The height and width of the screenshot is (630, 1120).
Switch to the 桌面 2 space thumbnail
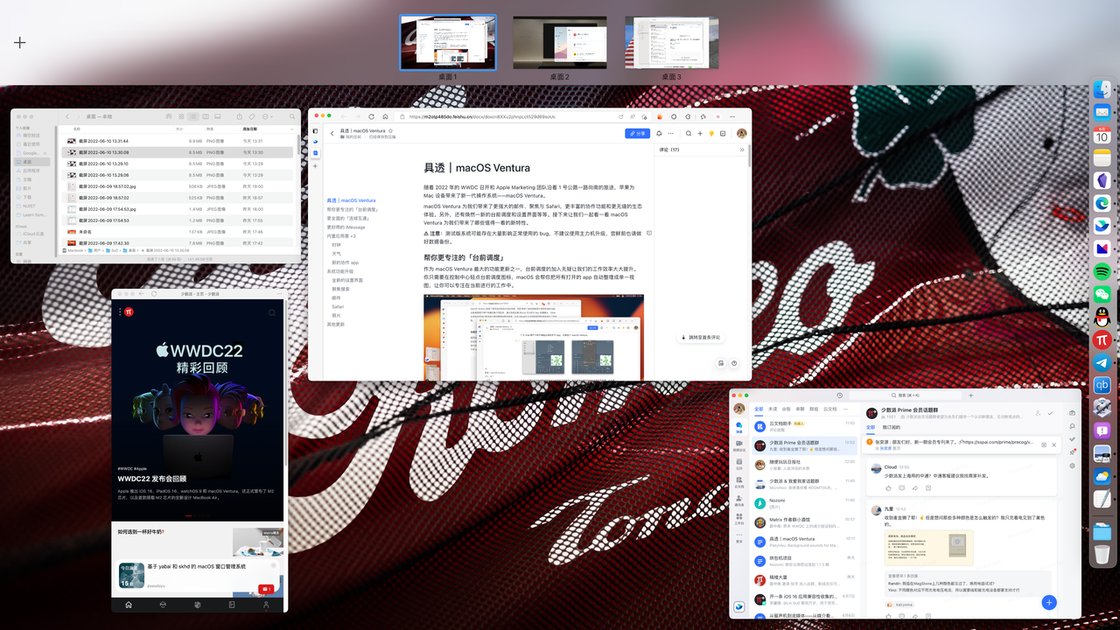pyautogui.click(x=559, y=43)
